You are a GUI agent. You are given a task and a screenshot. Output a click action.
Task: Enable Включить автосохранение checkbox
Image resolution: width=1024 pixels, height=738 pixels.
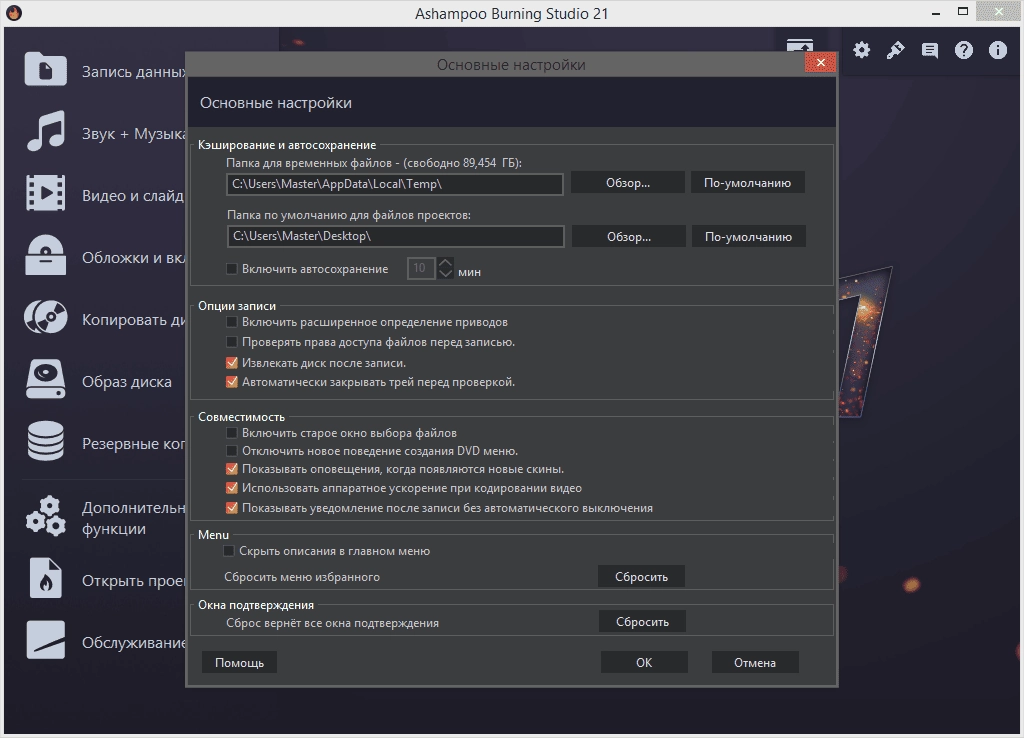(x=231, y=268)
